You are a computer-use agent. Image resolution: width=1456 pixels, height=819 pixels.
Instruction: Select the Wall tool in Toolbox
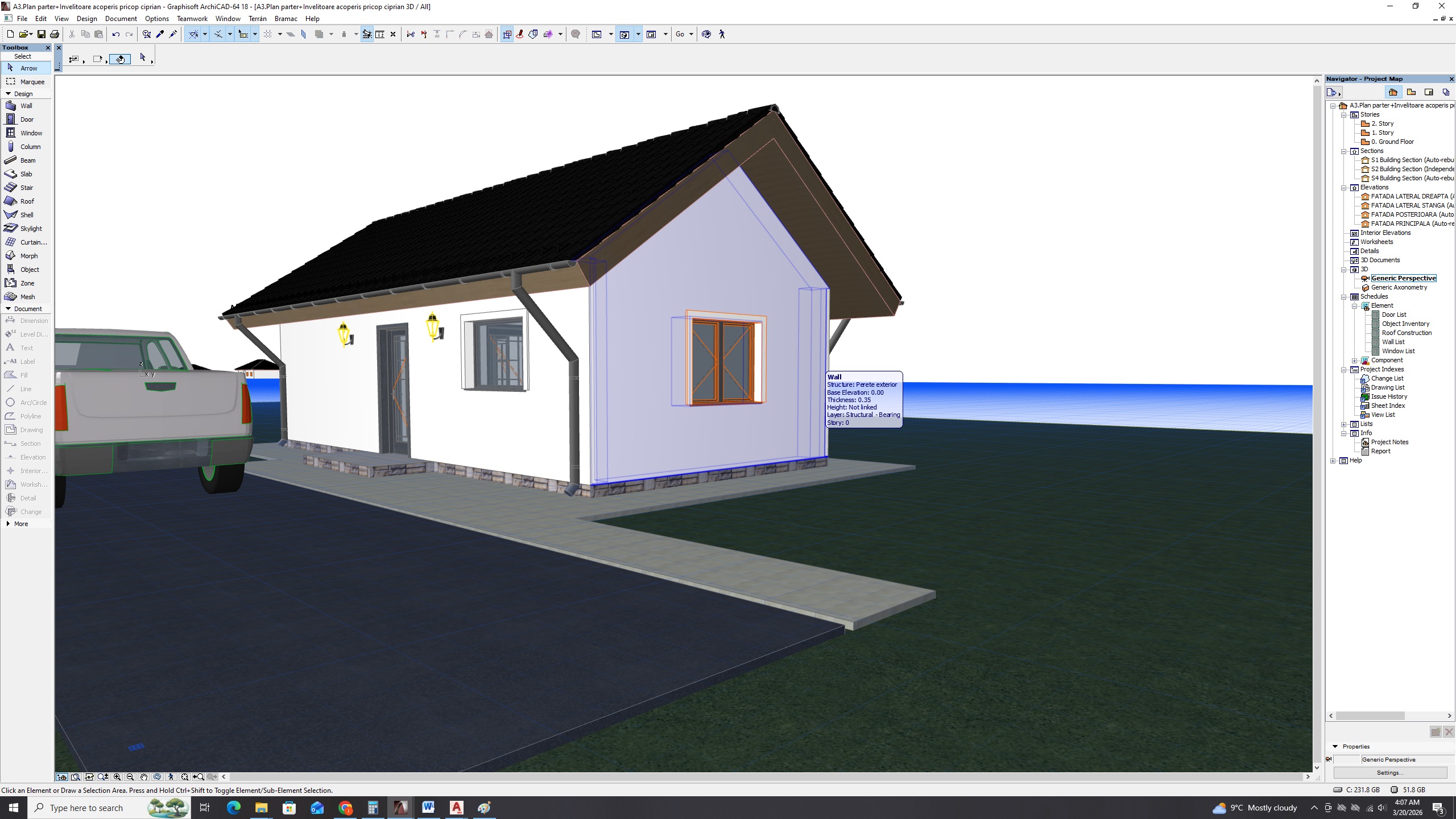26,106
